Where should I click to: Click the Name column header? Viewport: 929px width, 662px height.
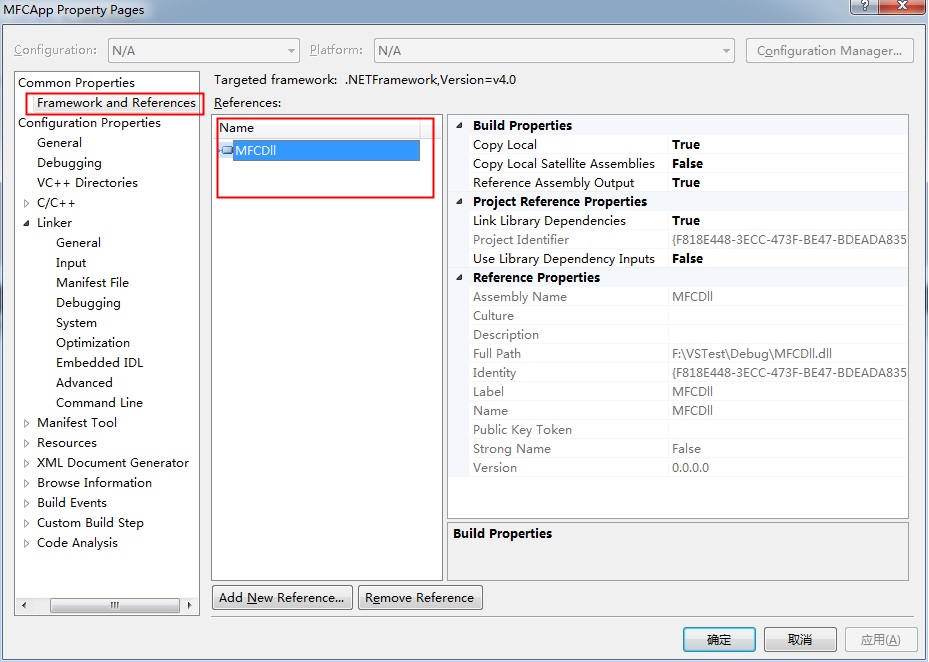pos(319,128)
